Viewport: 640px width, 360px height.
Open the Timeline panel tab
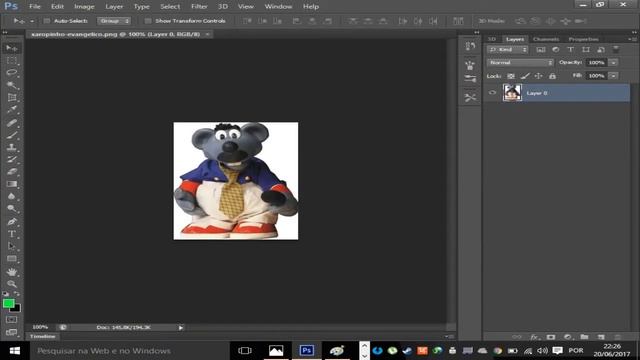tap(43, 336)
